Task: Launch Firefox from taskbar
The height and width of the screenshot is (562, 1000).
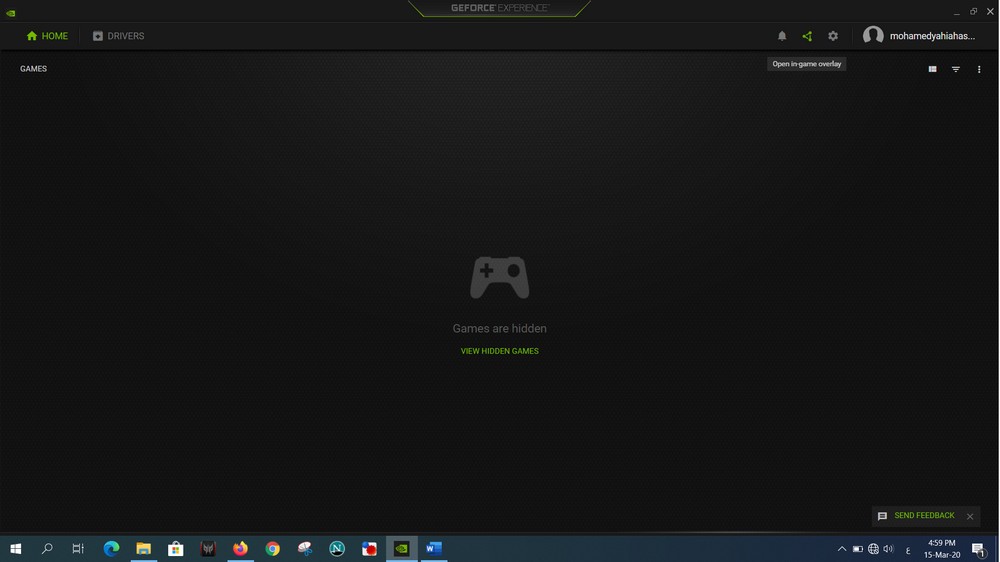Action: pyautogui.click(x=240, y=549)
